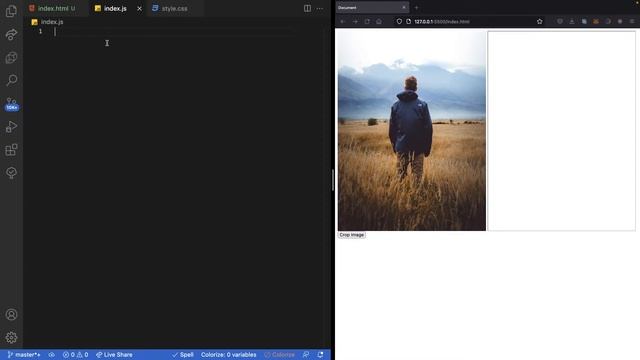This screenshot has height=360, width=640.
Task: Click the browser address bar URL
Action: [442, 22]
